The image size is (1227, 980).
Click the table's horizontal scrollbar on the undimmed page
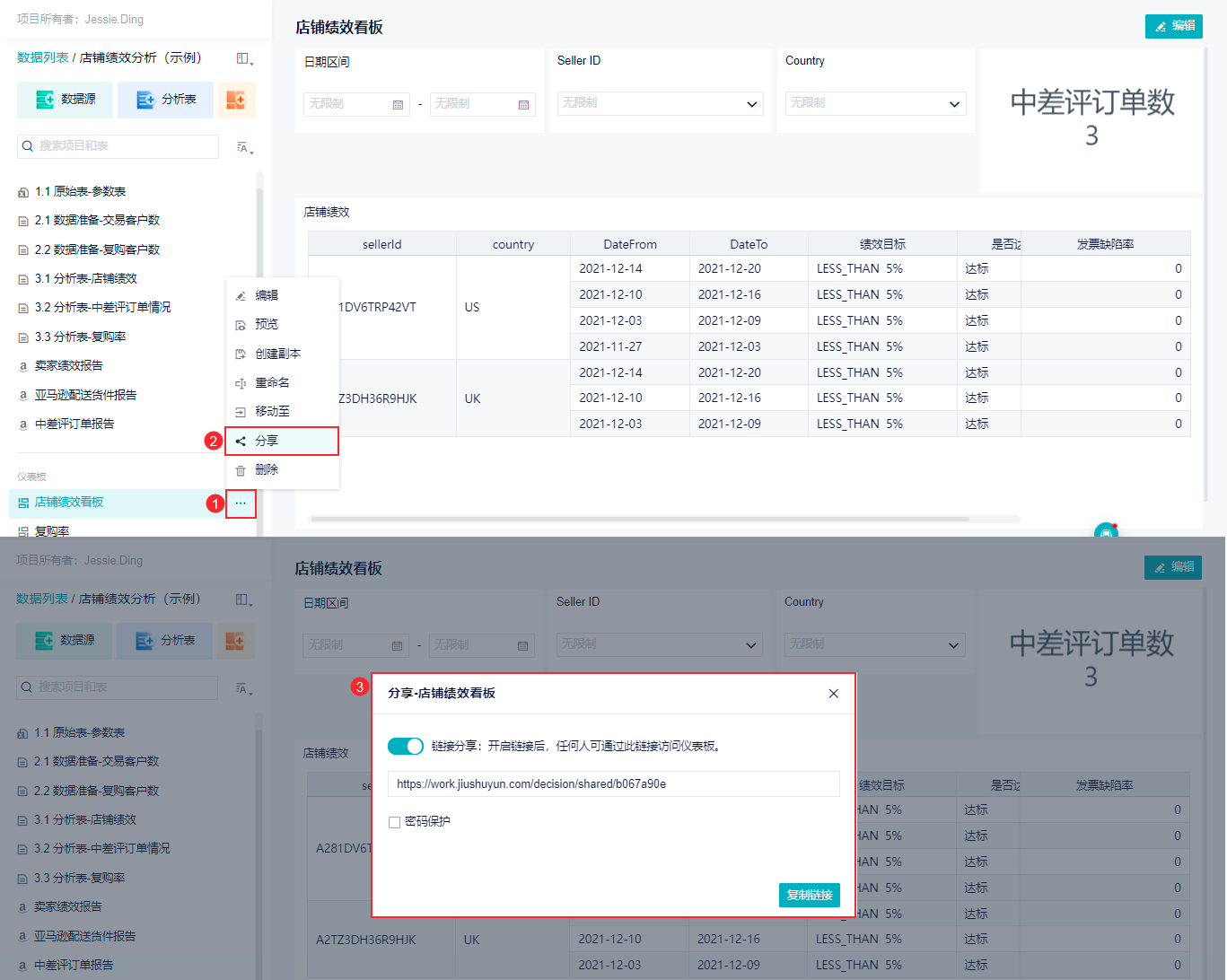coord(639,519)
